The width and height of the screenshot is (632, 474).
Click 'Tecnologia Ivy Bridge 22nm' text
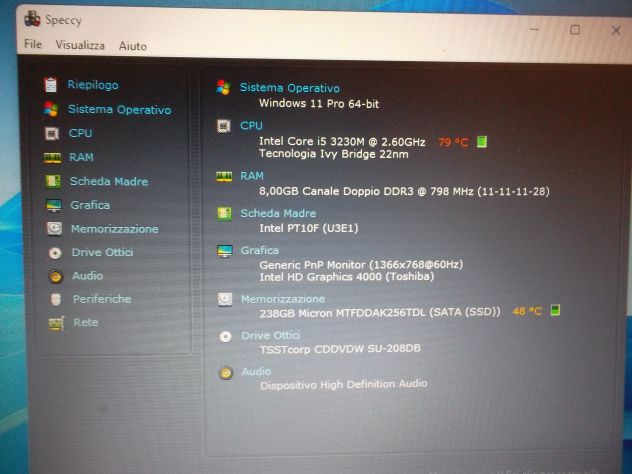(334, 154)
